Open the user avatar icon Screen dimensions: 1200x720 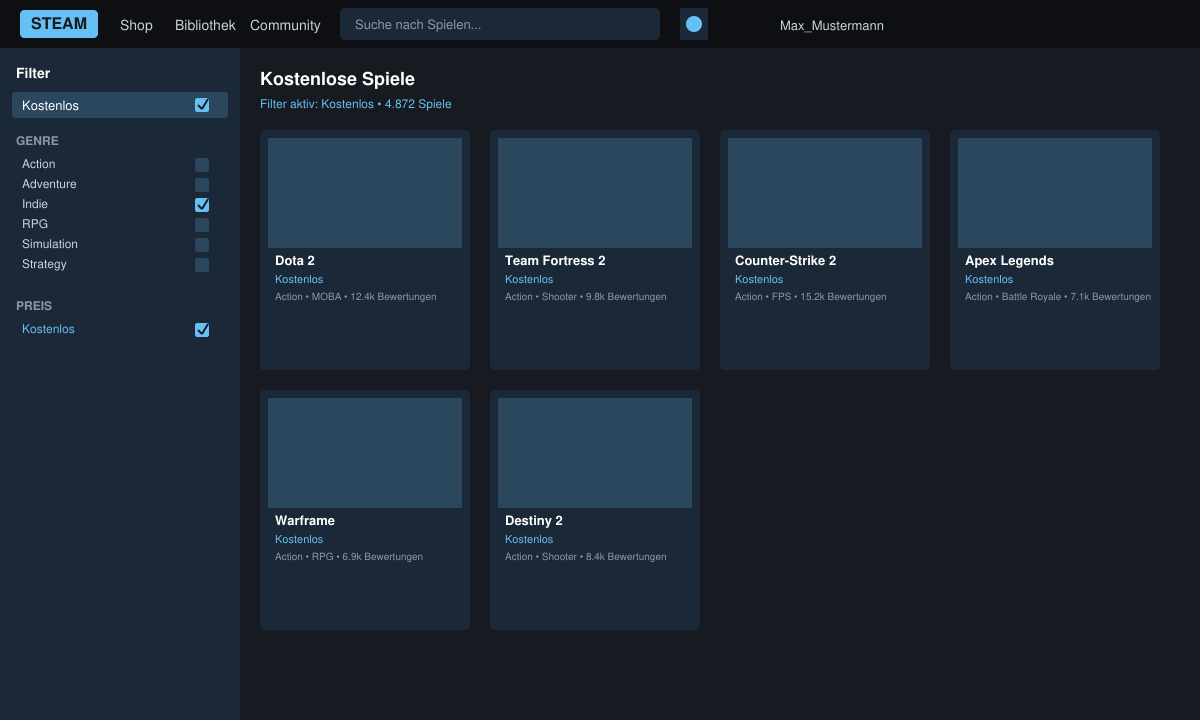694,24
